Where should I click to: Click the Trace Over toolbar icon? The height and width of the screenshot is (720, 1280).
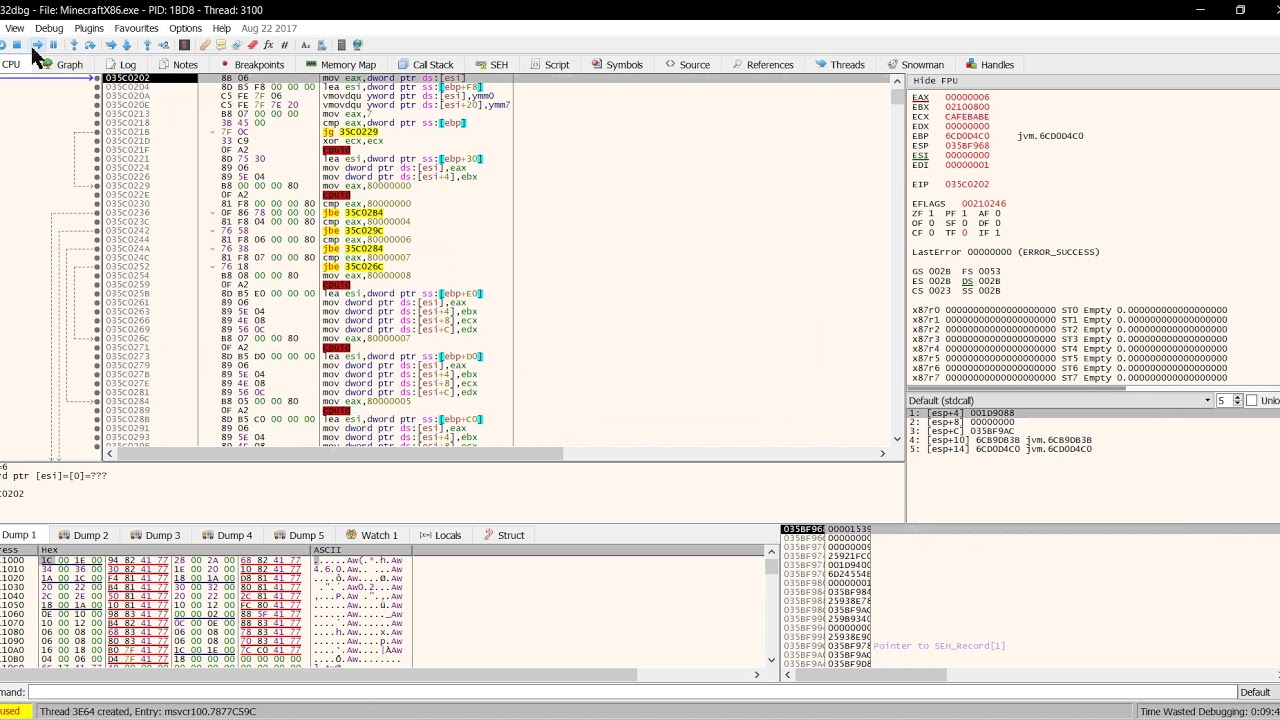click(x=126, y=45)
